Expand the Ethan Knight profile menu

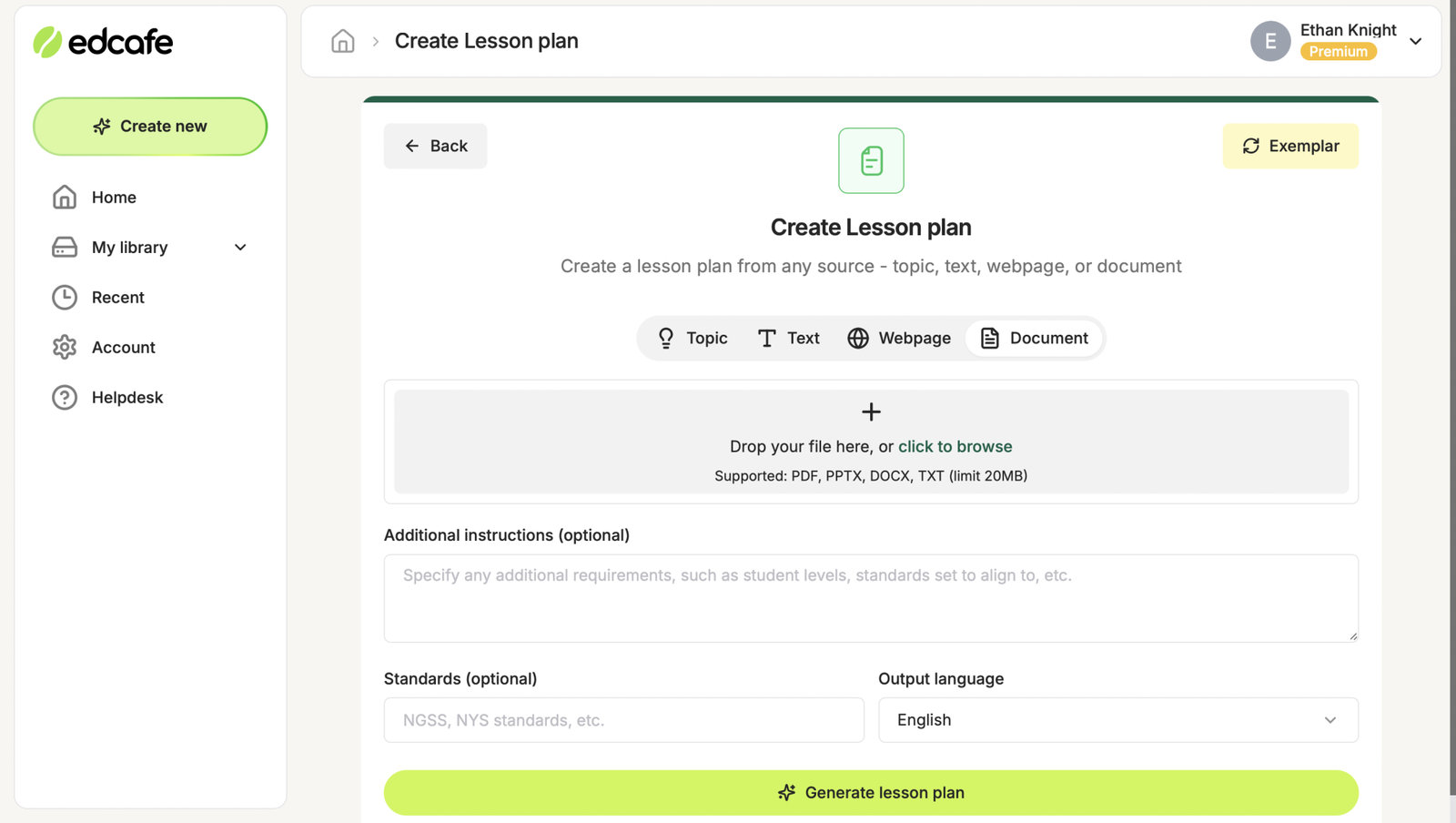click(x=1416, y=41)
